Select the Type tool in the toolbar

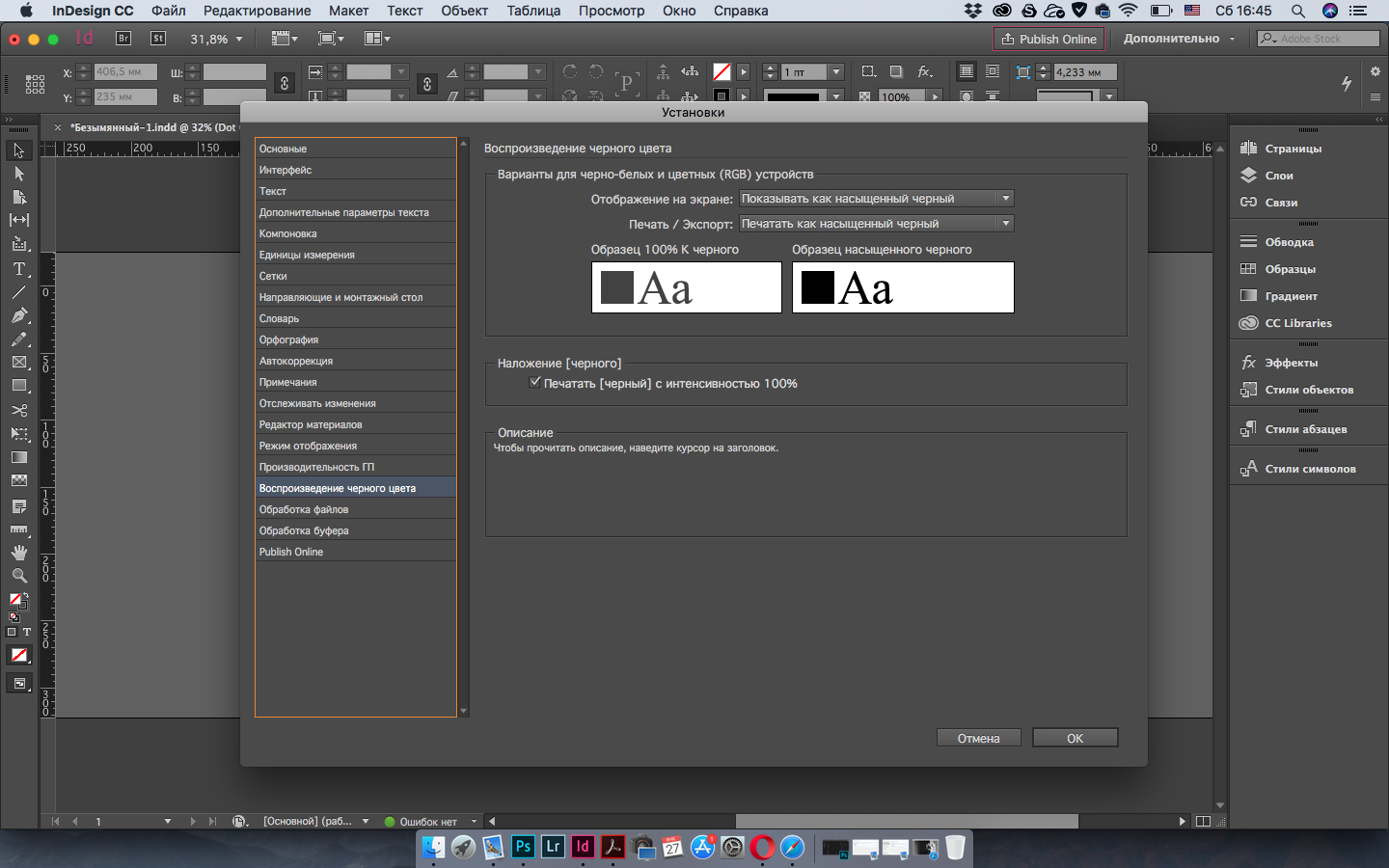click(18, 269)
